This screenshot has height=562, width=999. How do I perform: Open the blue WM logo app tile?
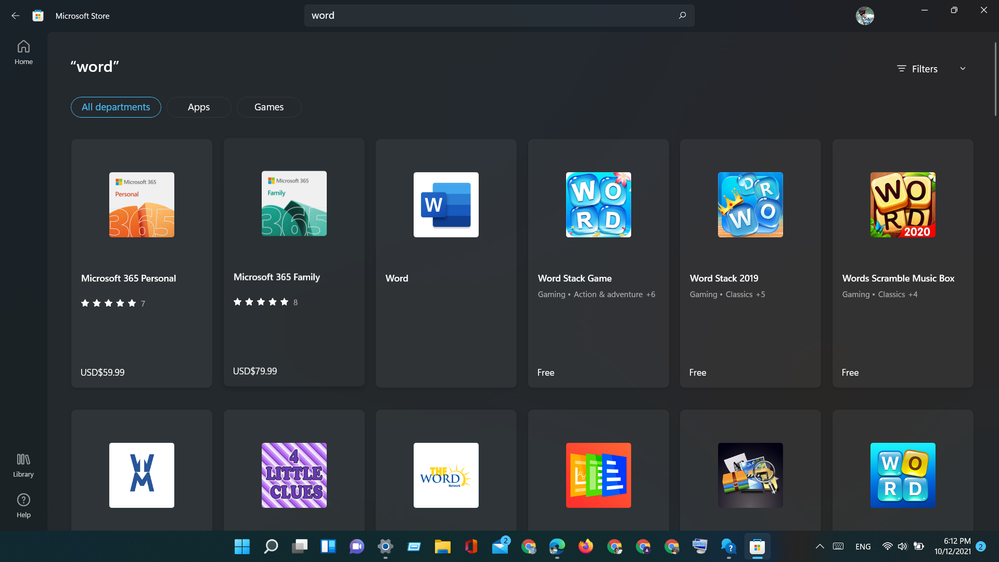tap(141, 475)
